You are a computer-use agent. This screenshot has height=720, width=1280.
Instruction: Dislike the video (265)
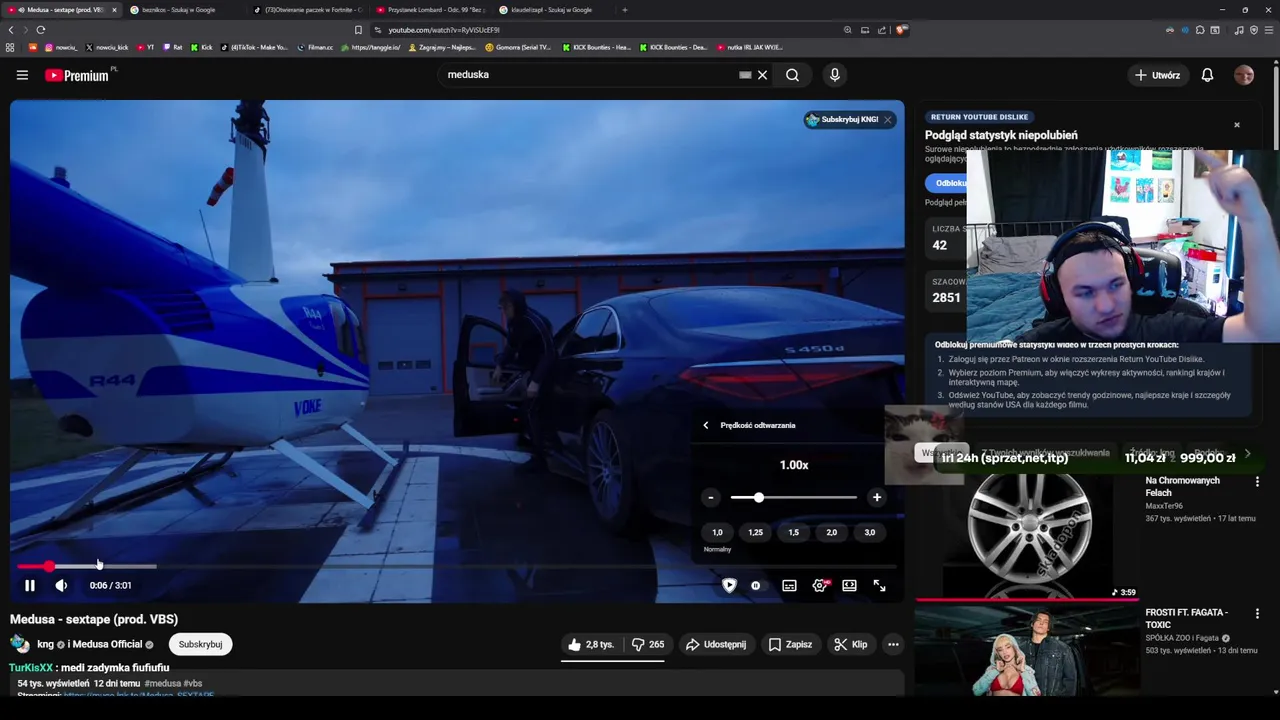coord(647,645)
